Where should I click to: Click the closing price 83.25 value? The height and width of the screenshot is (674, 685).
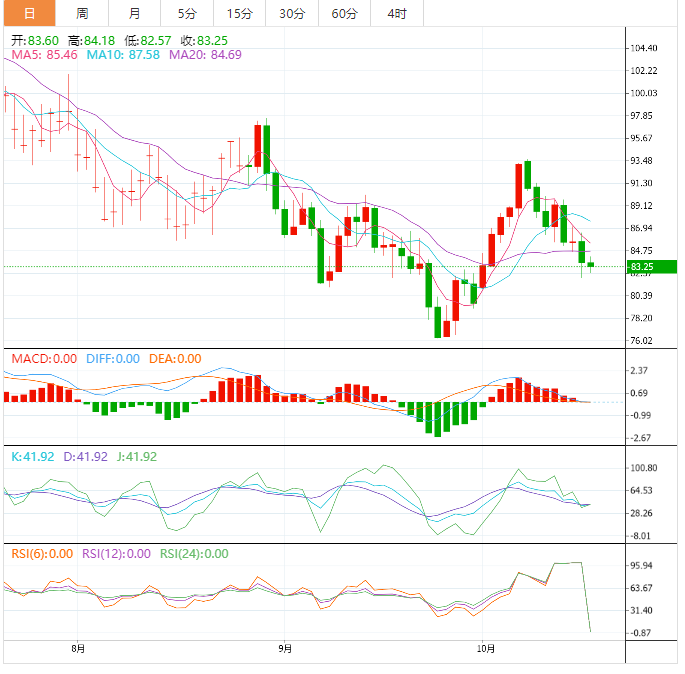coord(212,41)
